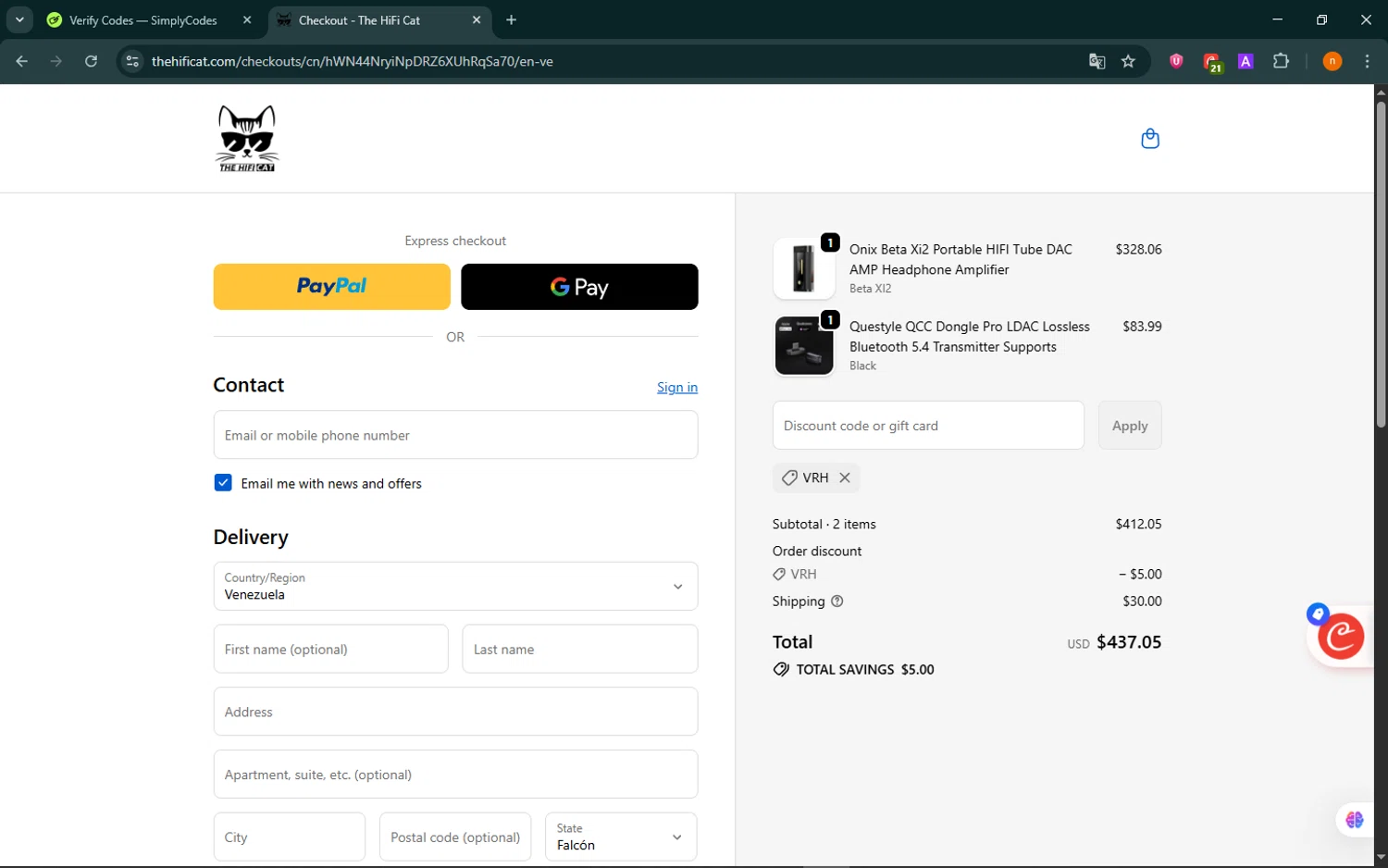Click the browser address bar URL
The height and width of the screenshot is (868, 1388).
tap(352, 61)
